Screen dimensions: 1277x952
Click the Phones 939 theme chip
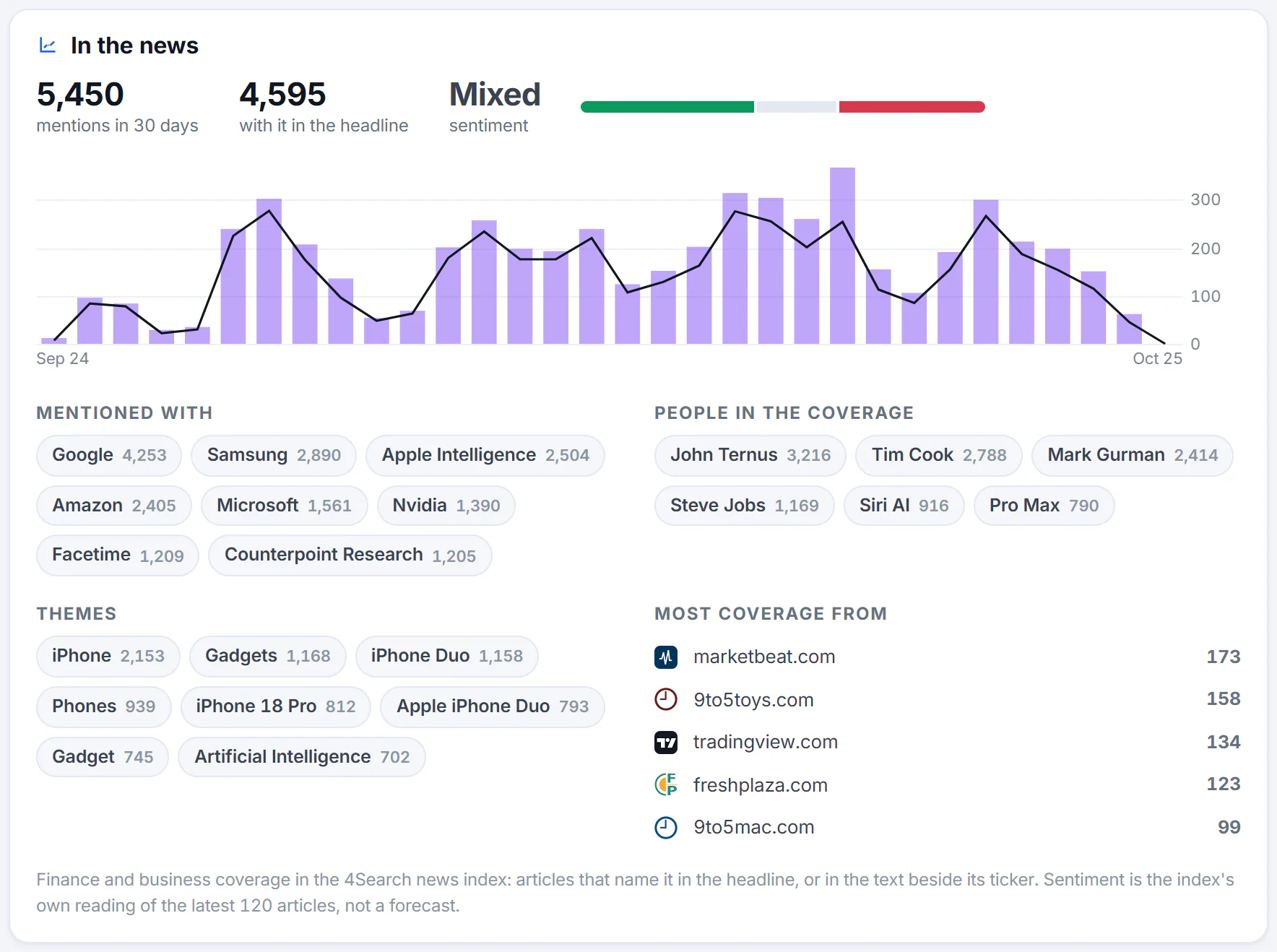pyautogui.click(x=104, y=706)
